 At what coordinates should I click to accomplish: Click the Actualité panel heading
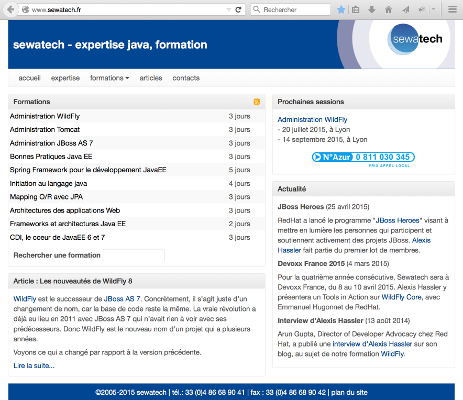(292, 189)
